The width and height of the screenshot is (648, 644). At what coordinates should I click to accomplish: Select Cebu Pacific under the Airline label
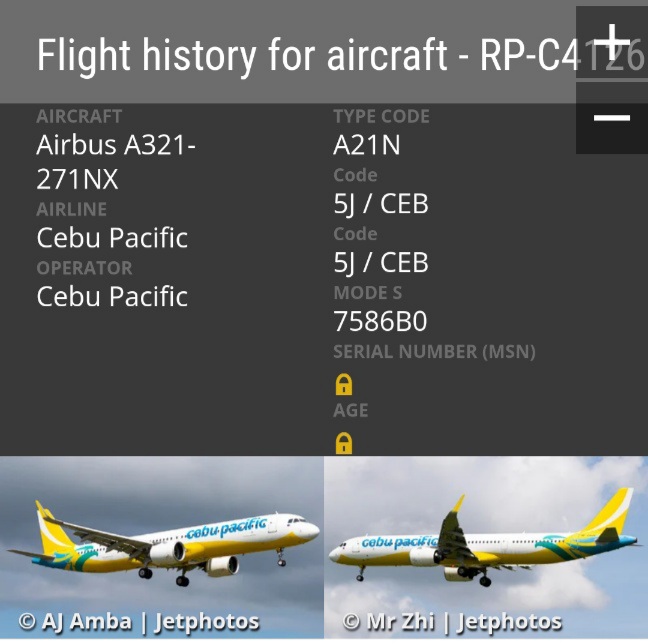tap(112, 238)
